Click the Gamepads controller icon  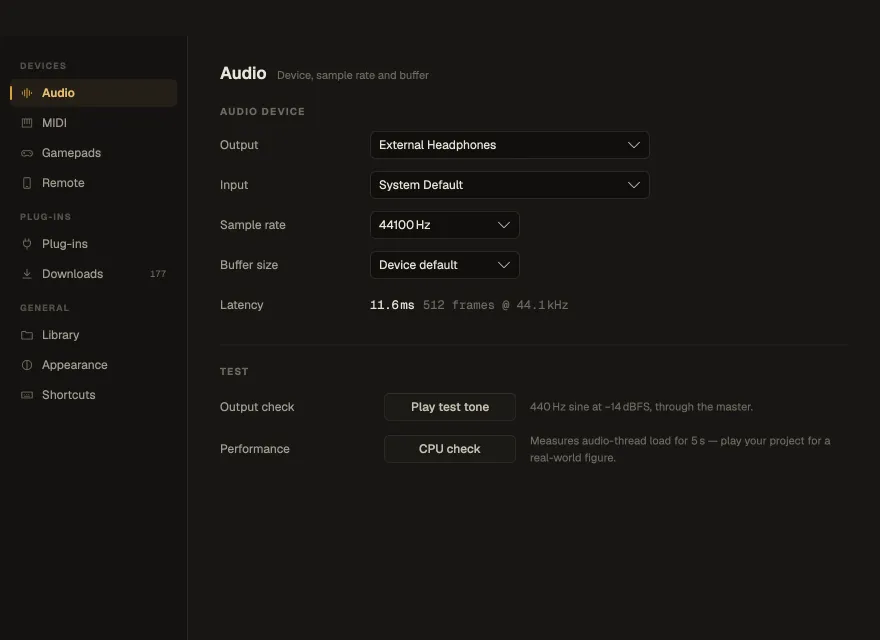[x=26, y=153]
